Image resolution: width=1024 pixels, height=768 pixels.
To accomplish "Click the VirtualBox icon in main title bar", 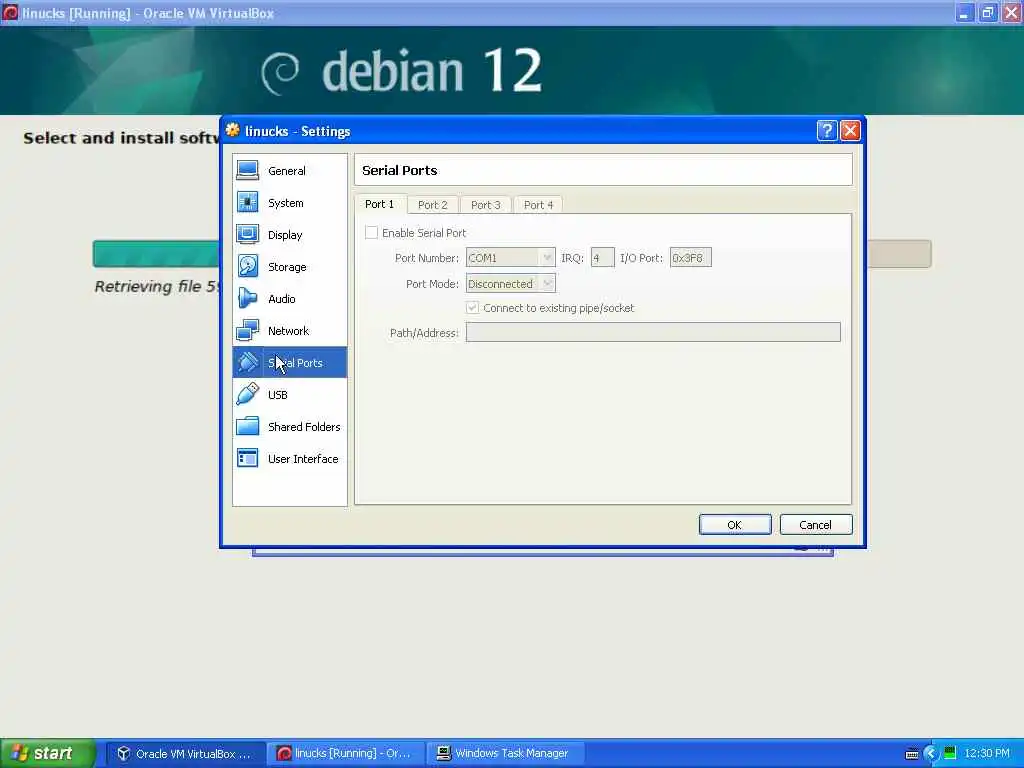I will pos(10,12).
